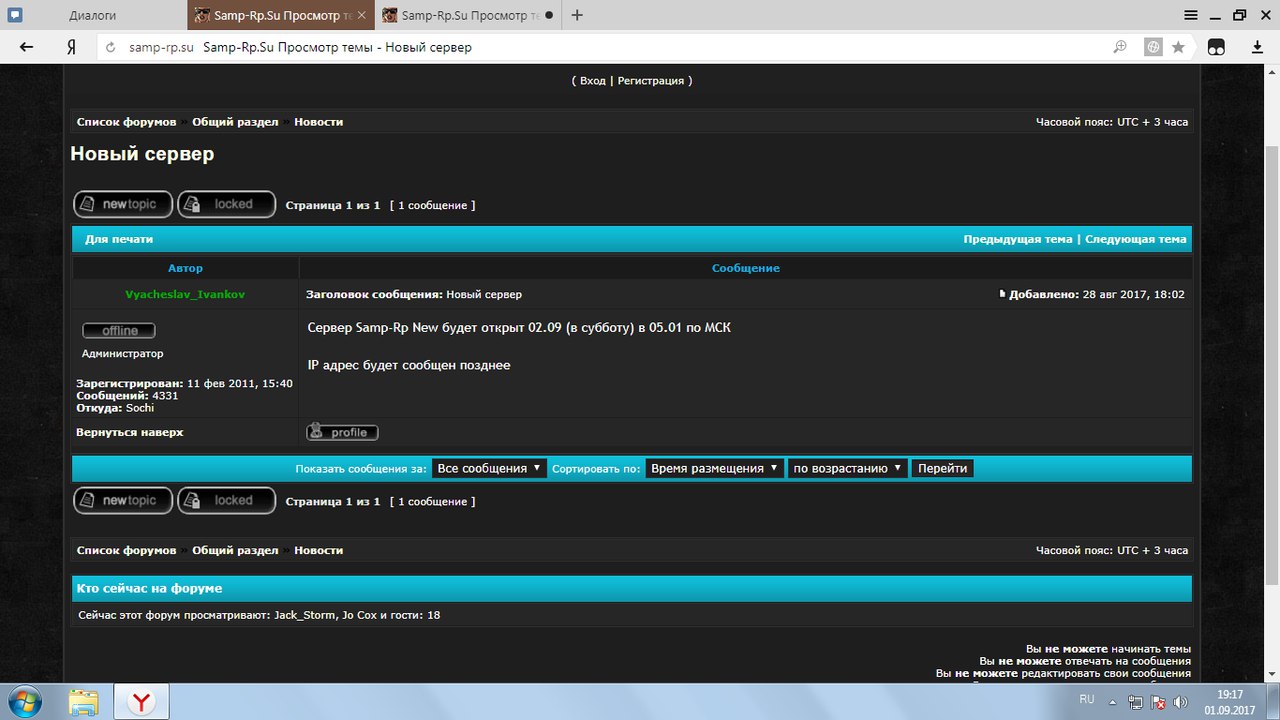Expand the 'Все сообщения' dropdown
Screen dimensions: 1280x720
[x=489, y=468]
